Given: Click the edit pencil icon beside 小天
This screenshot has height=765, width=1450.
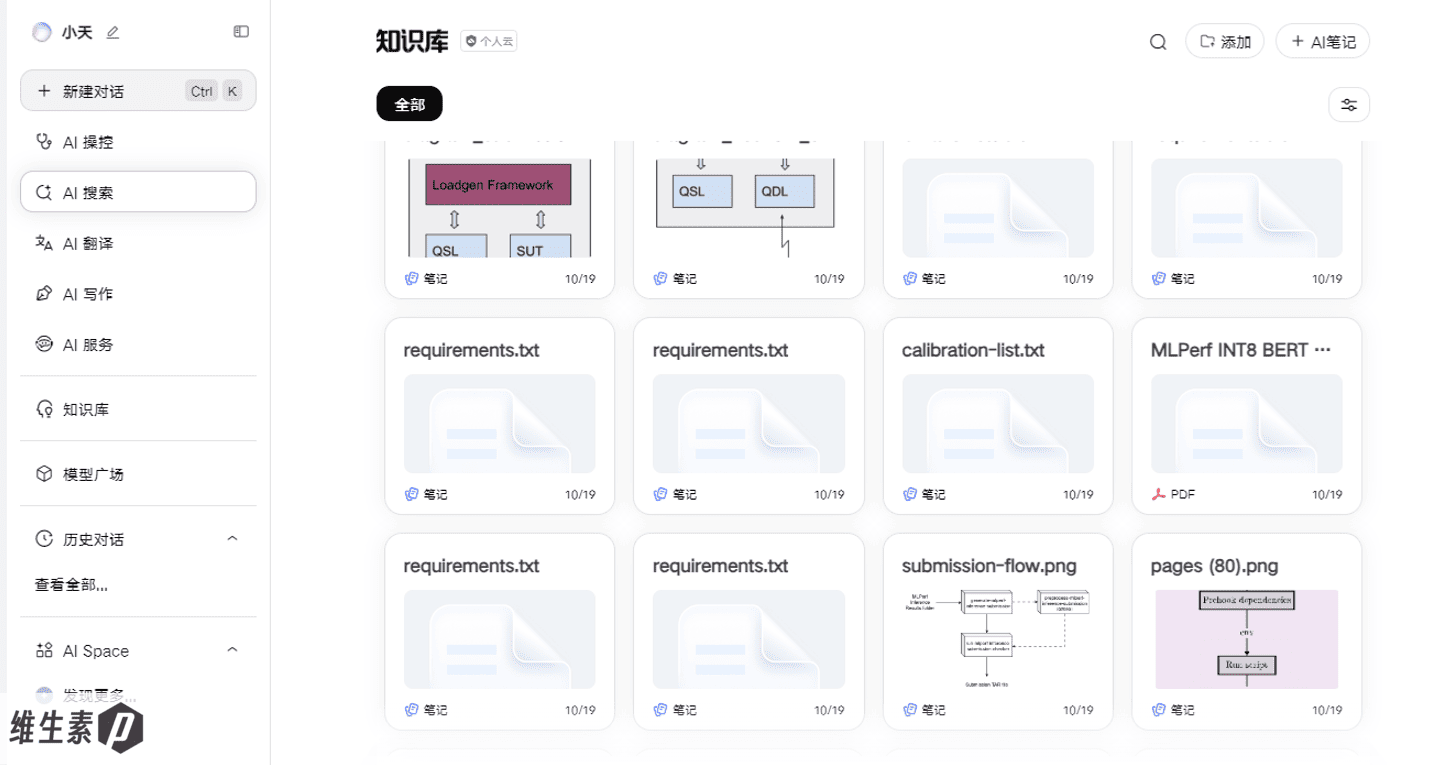Looking at the screenshot, I should point(113,32).
